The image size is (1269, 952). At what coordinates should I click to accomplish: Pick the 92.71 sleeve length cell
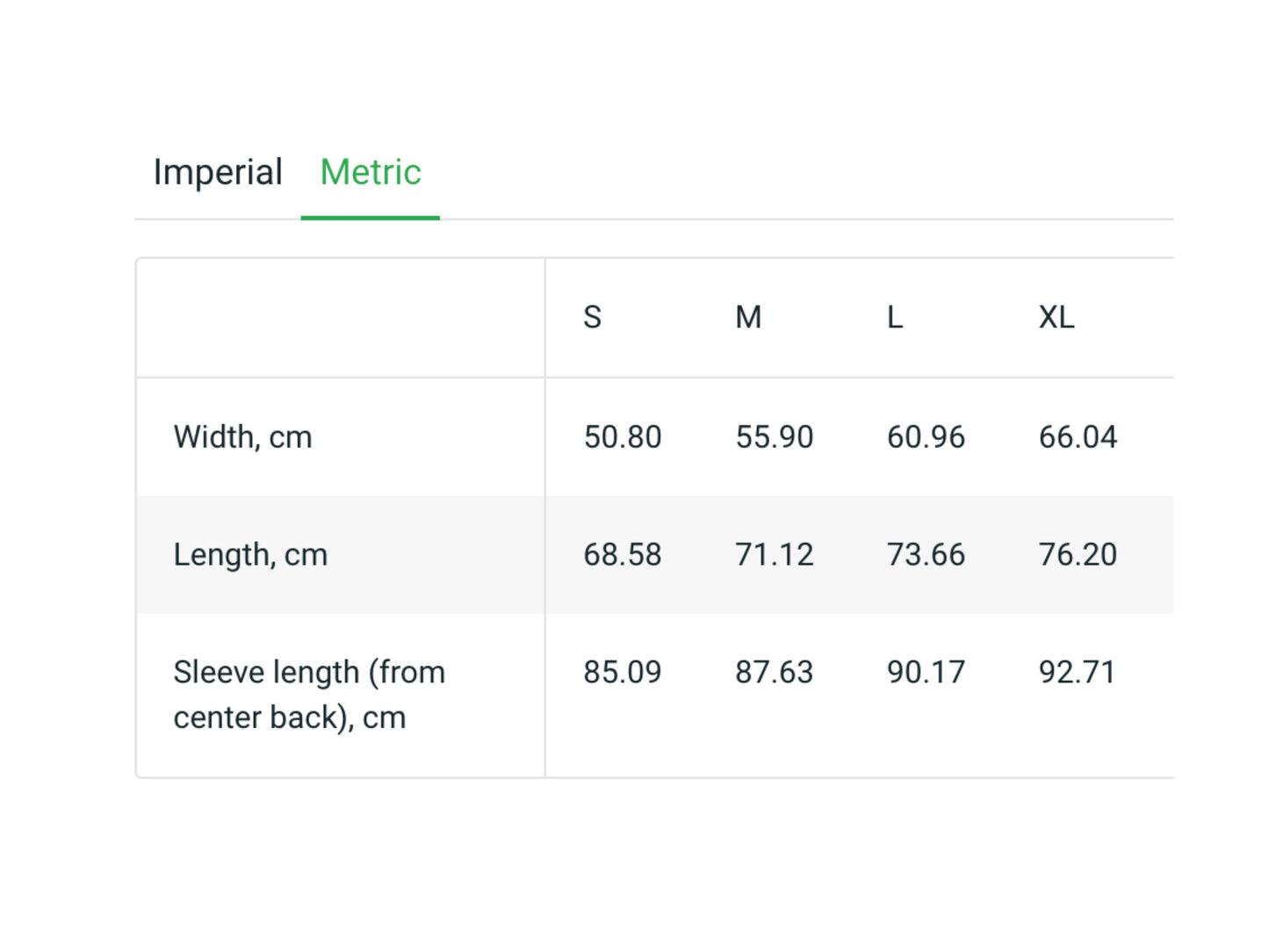pyautogui.click(x=1078, y=673)
